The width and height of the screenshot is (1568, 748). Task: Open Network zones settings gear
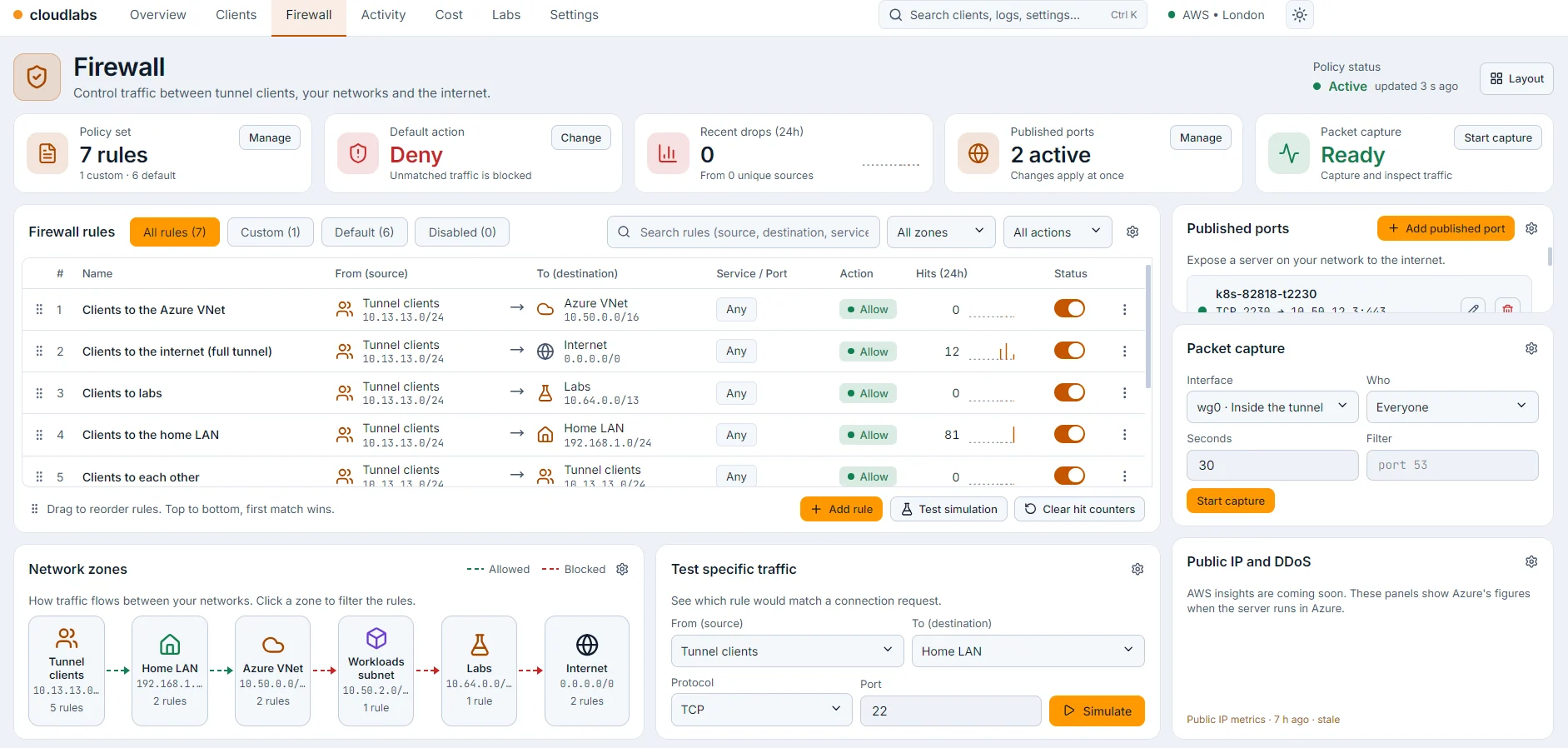tap(622, 569)
